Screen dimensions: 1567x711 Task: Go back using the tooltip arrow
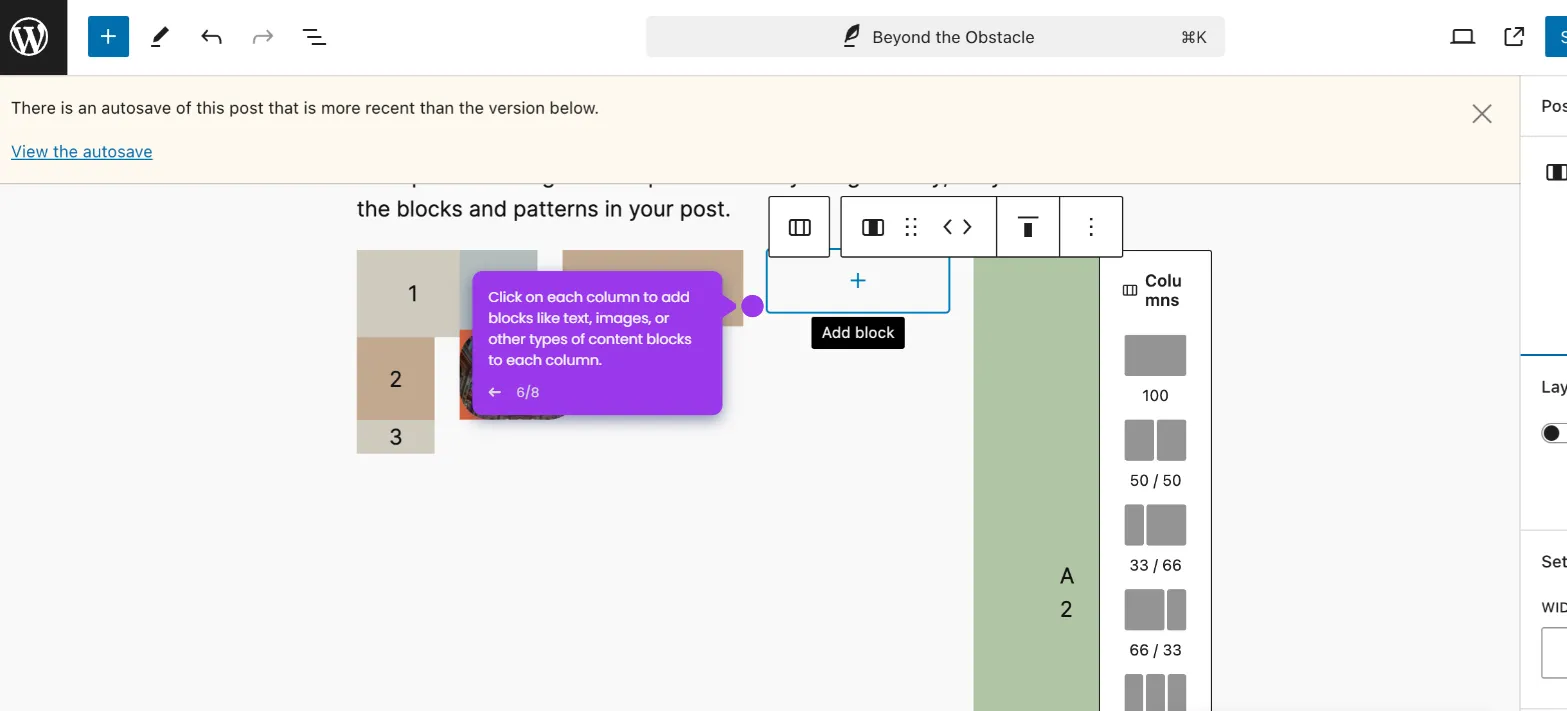[x=494, y=392]
